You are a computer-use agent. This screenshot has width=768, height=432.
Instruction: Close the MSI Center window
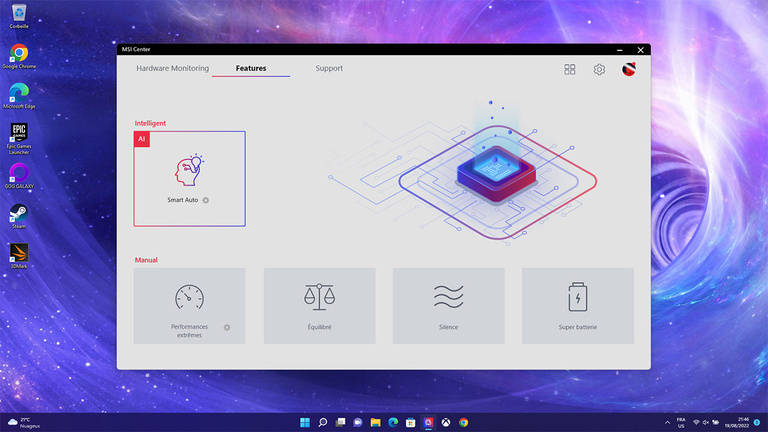point(640,50)
